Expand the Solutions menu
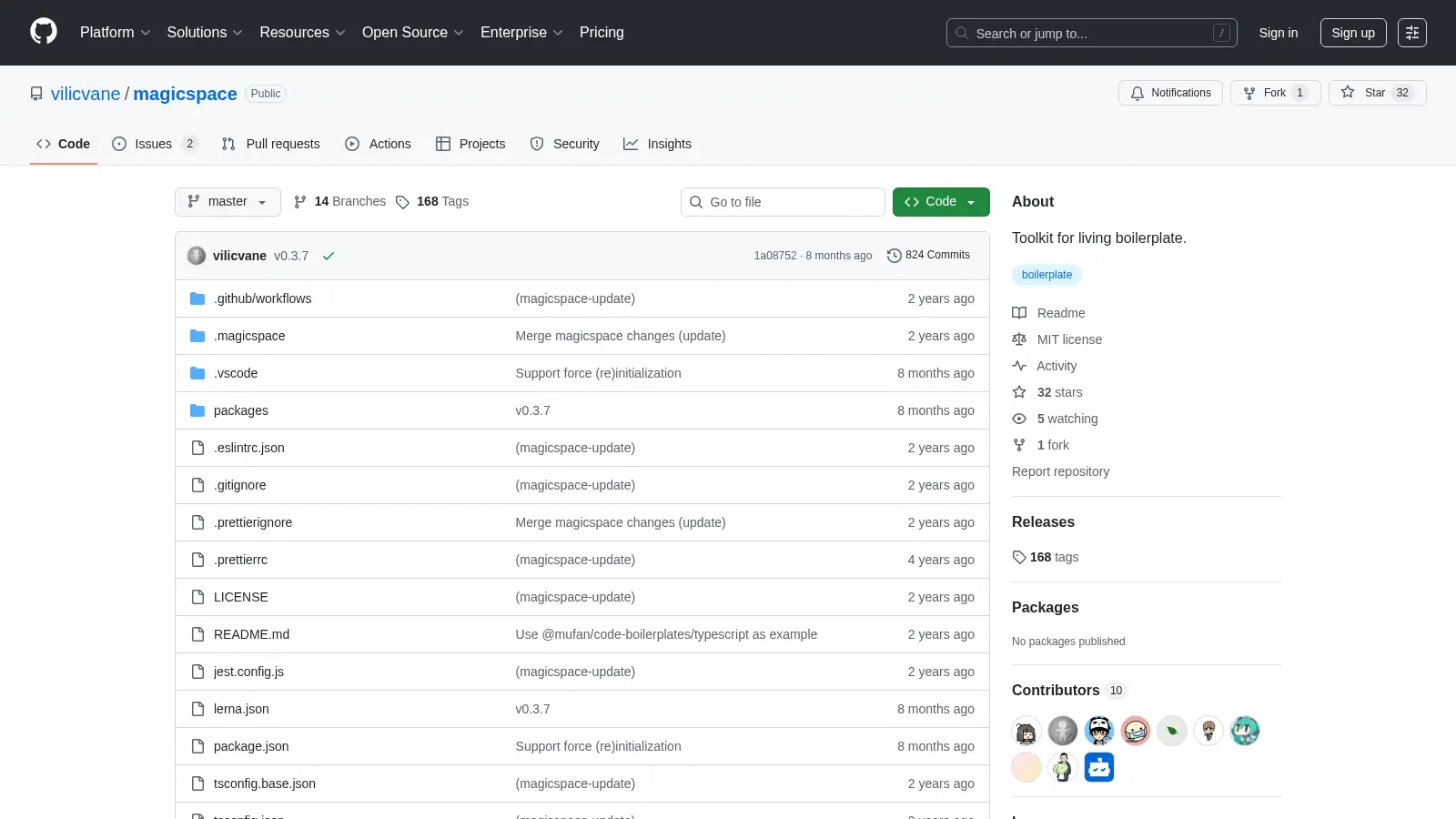This screenshot has height=819, width=1456. click(x=205, y=33)
